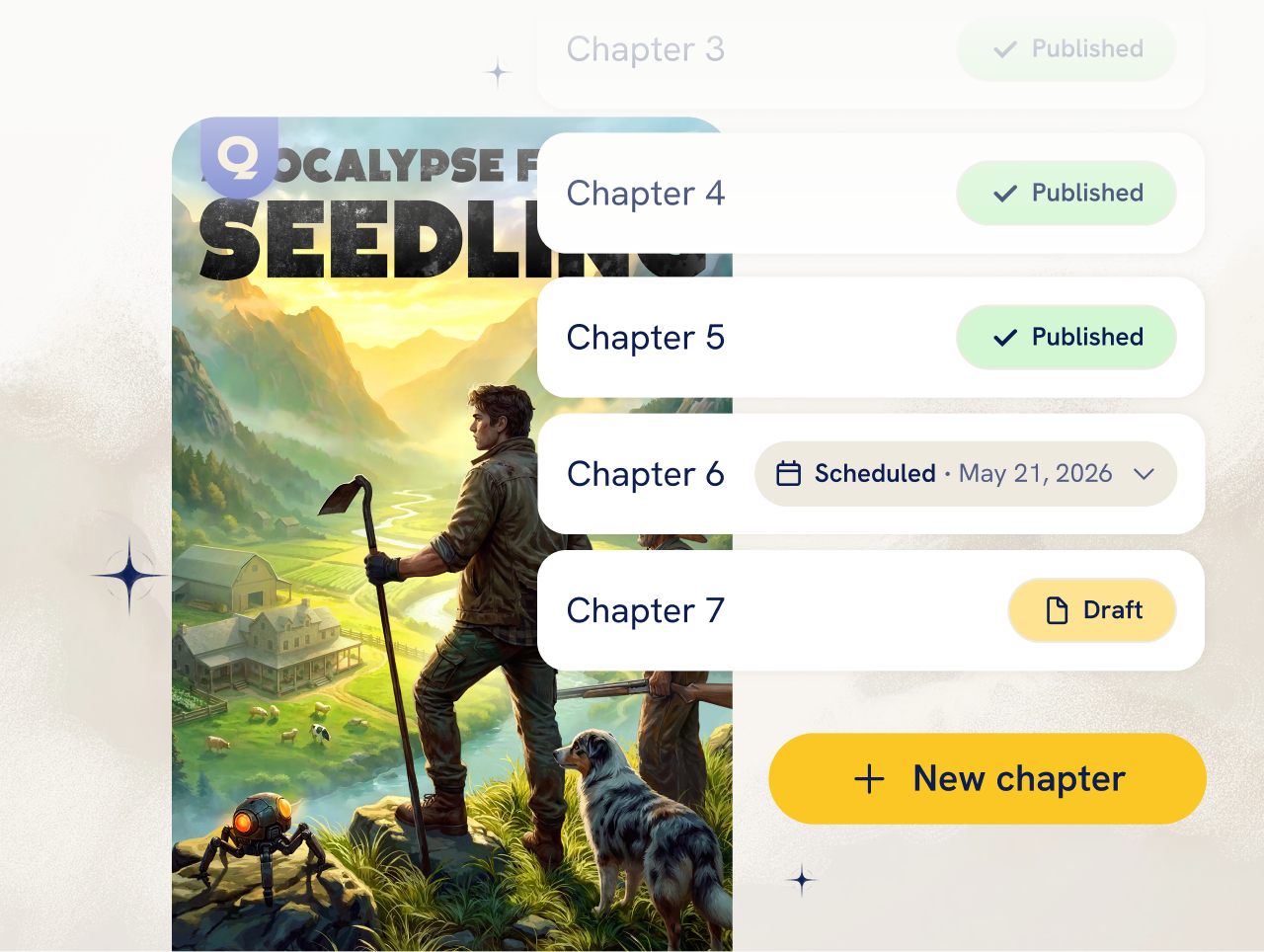Select the Chapter 6 row
1264x952 pixels.
pyautogui.click(x=871, y=474)
